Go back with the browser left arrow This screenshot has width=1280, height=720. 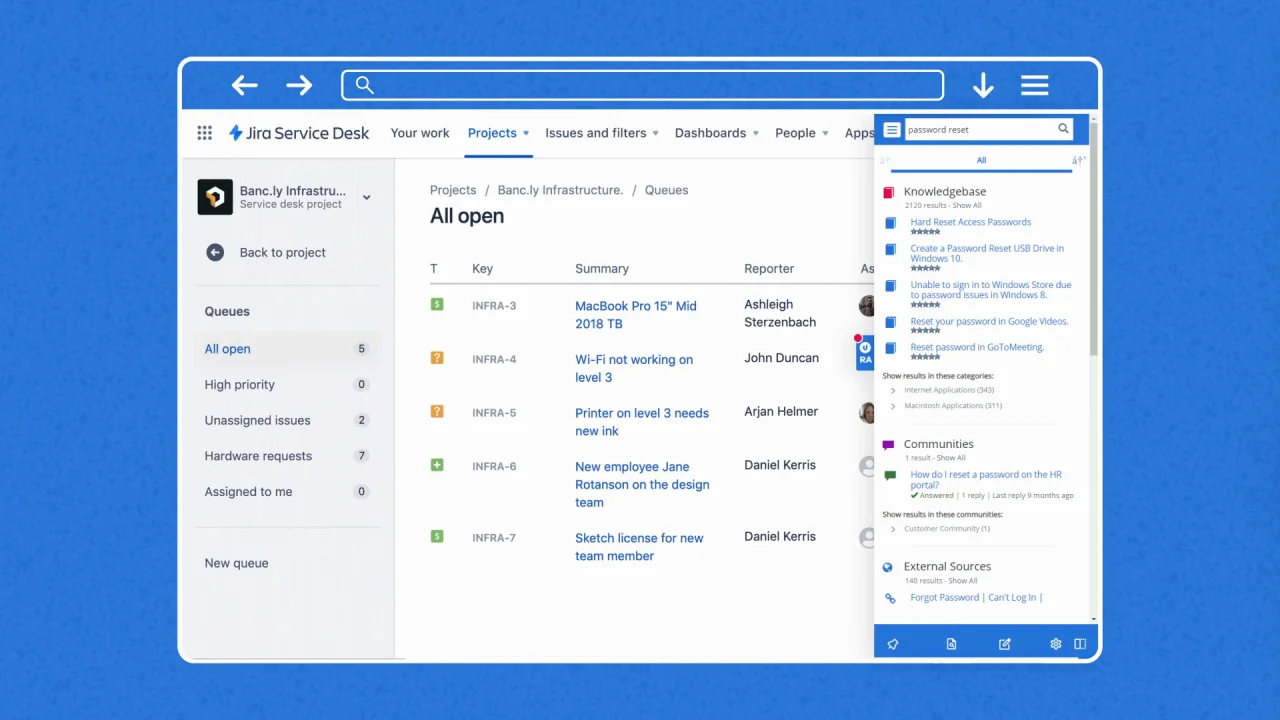click(x=245, y=85)
